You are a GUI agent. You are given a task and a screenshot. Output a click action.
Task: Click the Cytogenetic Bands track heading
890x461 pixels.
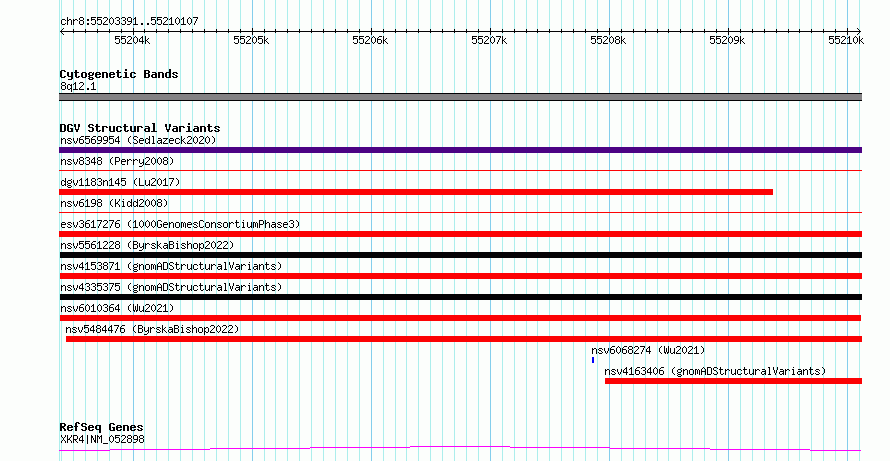pos(119,74)
